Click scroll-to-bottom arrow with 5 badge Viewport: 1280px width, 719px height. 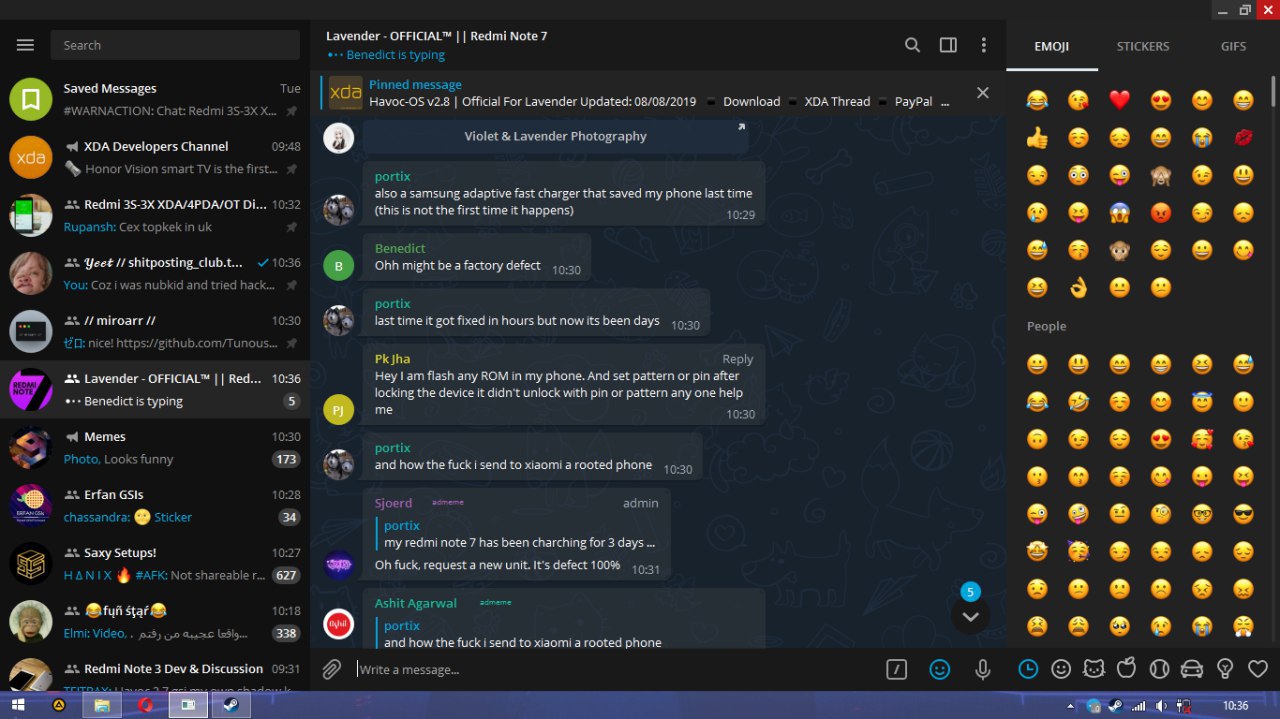970,616
